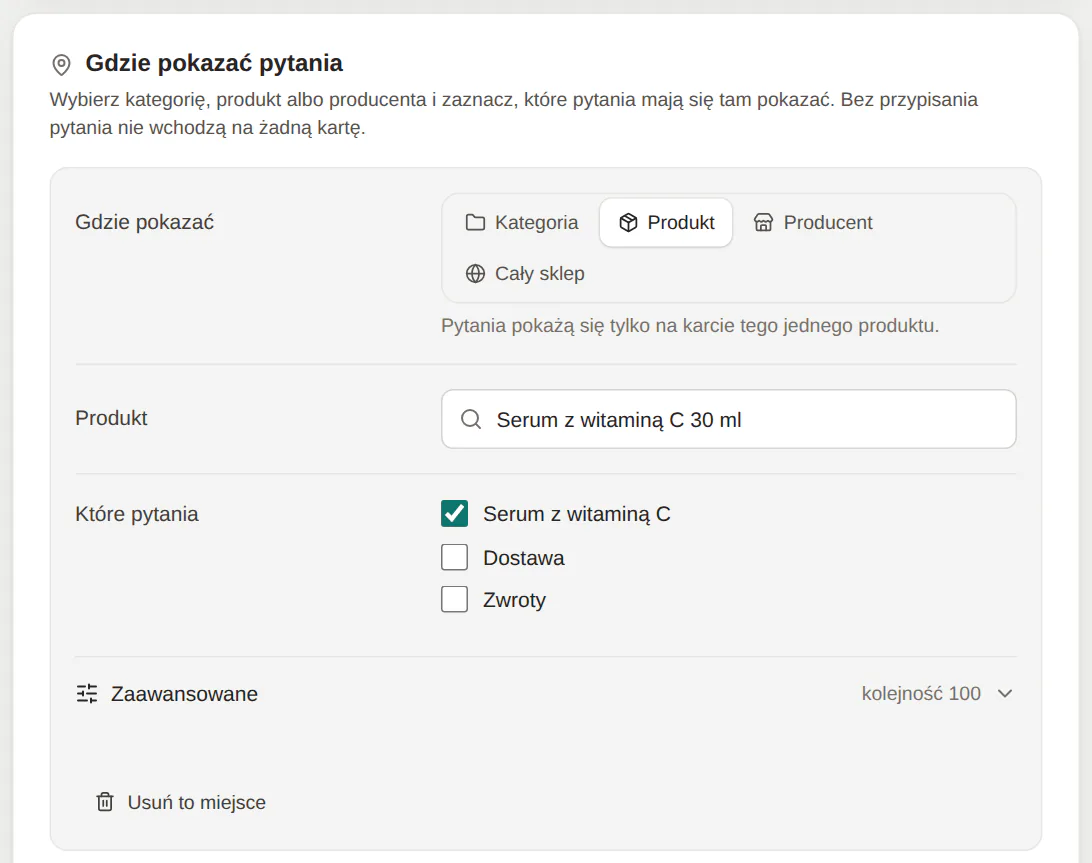Click the Dostawa checkbox label text
This screenshot has width=1092, height=863.
[524, 558]
